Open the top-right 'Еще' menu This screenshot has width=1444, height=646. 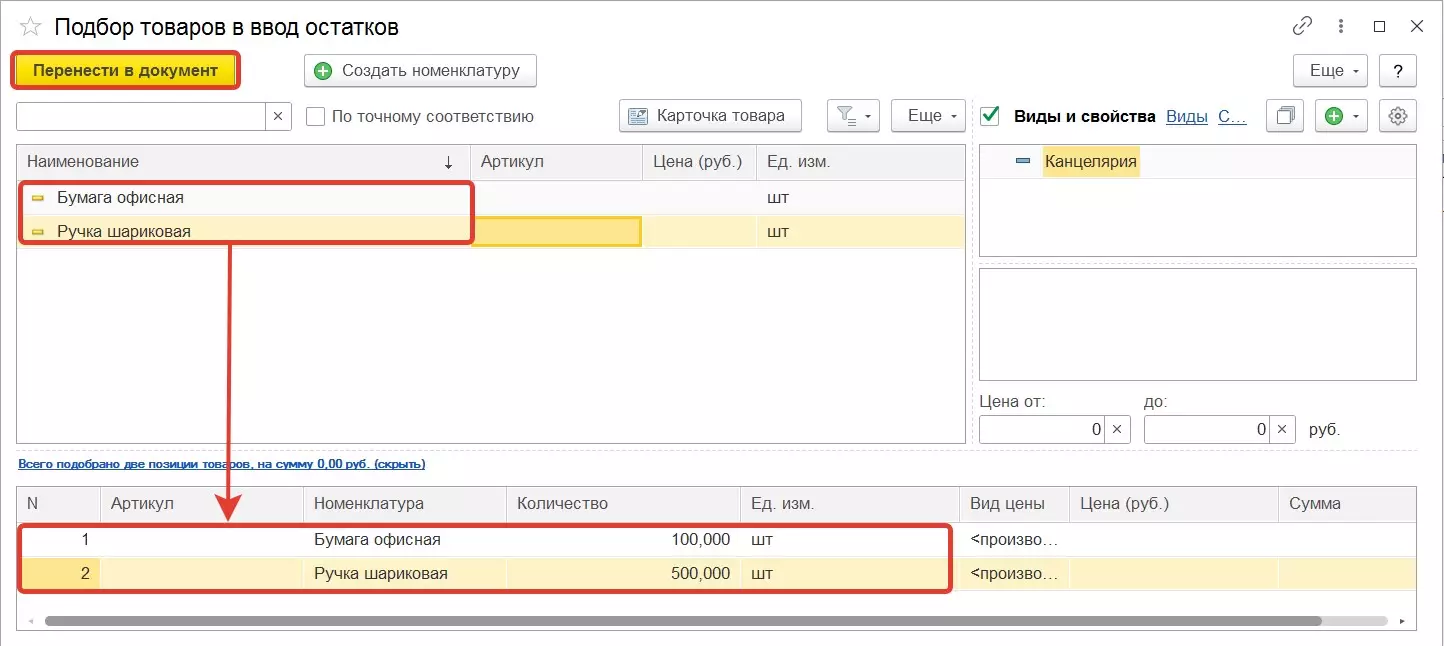point(1331,71)
